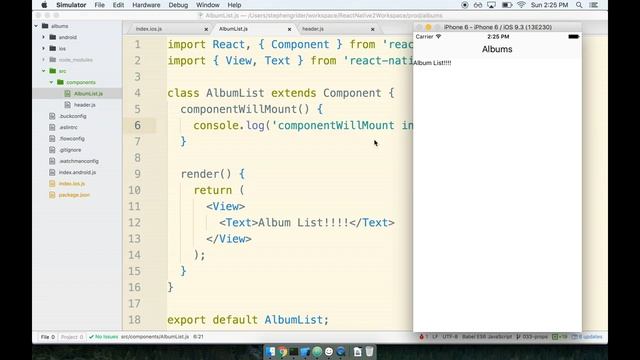Place cursor on export default AlbumList line
Viewport: 640px width, 360px height.
coord(248,320)
